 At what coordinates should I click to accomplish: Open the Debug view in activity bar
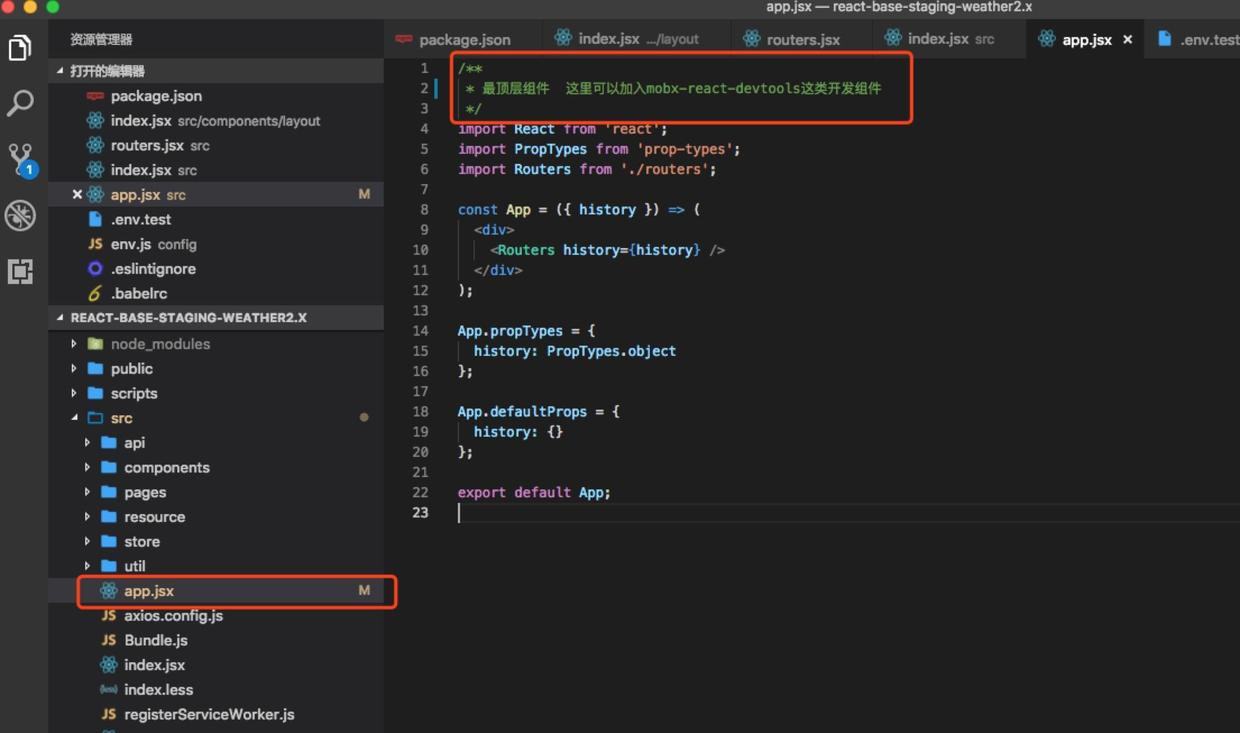(x=20, y=215)
